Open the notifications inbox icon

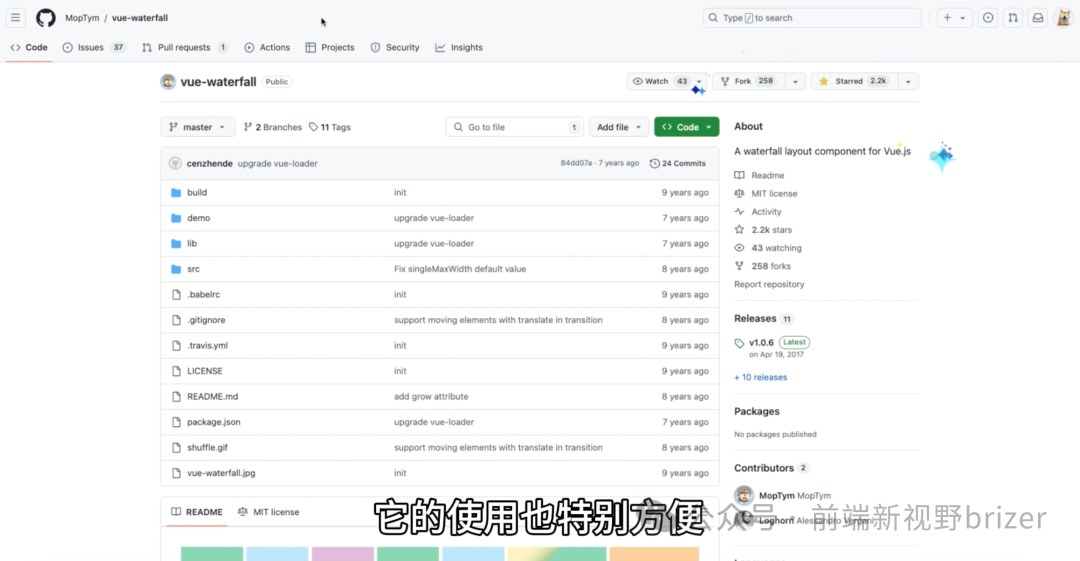(1037, 18)
